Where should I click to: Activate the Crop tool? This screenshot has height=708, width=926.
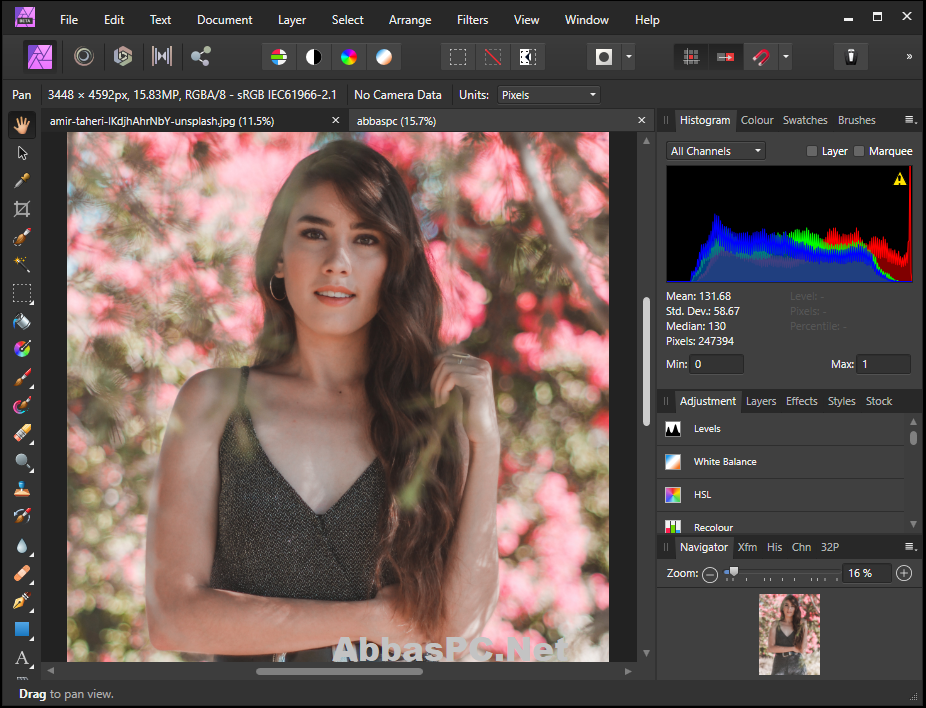point(22,208)
